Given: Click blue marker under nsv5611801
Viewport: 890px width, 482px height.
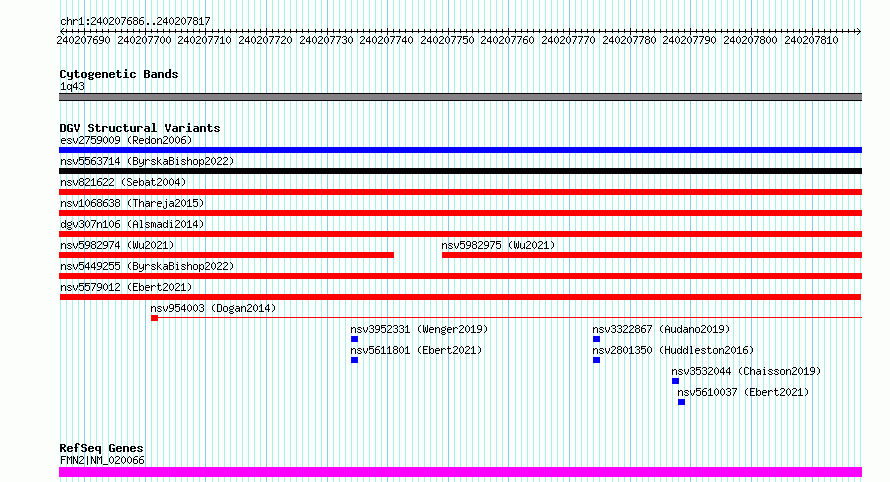Looking at the screenshot, I should coord(355,360).
